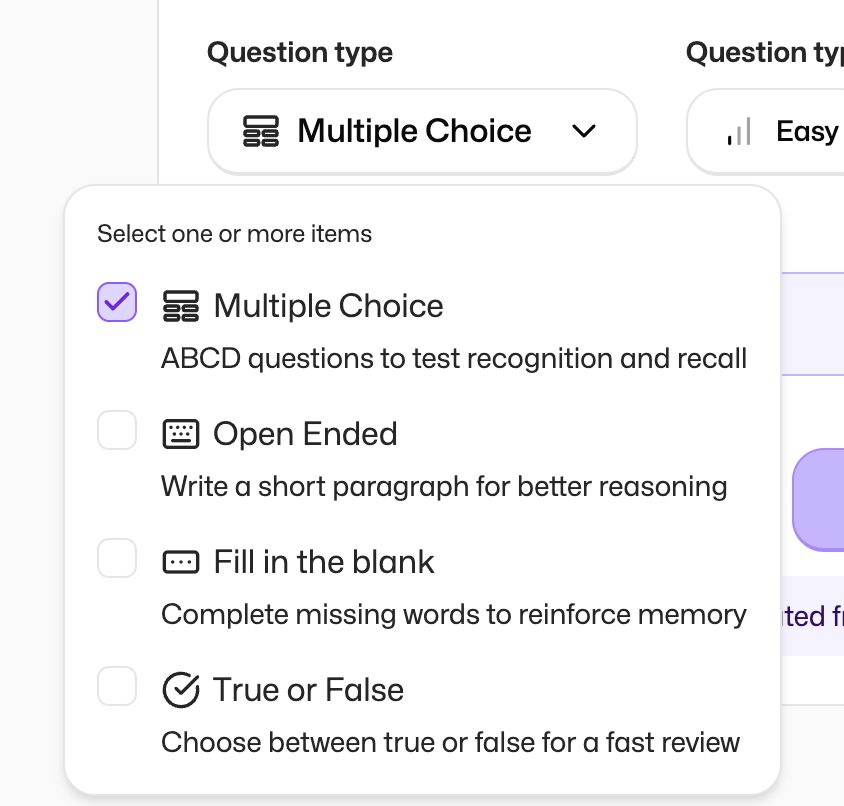Click 'Write a short paragraph' description text
Image resolution: width=844 pixels, height=806 pixels.
click(x=443, y=487)
